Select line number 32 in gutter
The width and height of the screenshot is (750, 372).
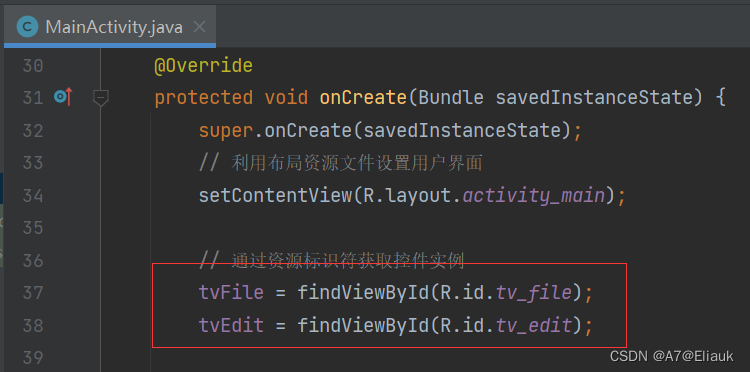point(33,131)
